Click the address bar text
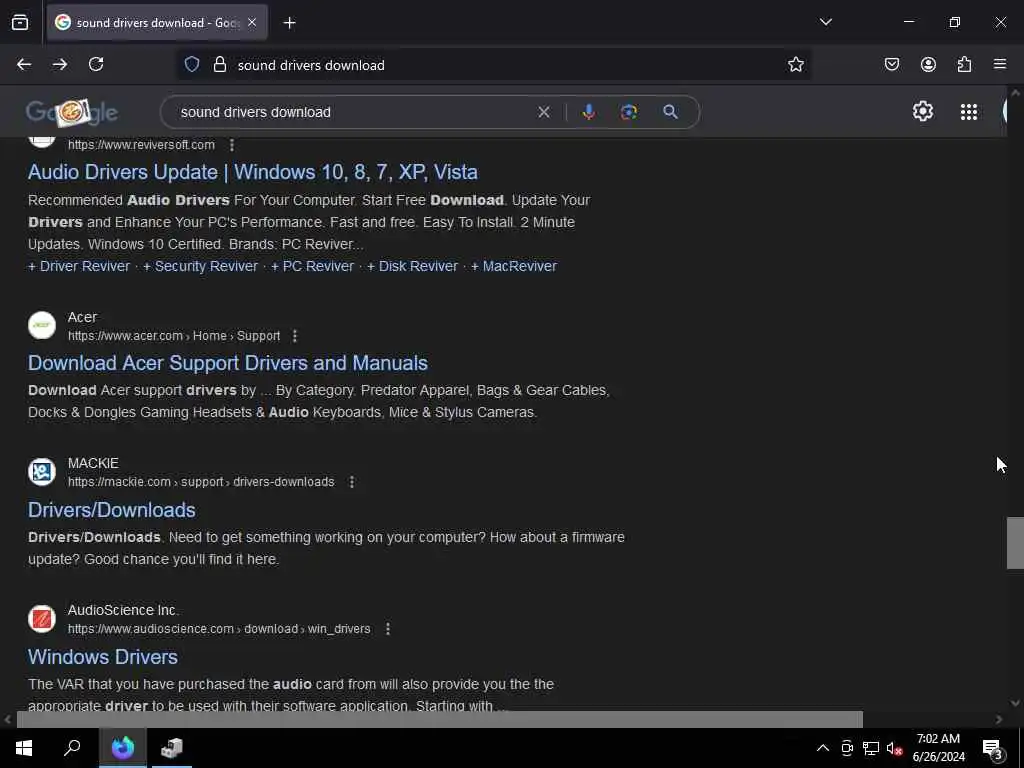 [311, 65]
